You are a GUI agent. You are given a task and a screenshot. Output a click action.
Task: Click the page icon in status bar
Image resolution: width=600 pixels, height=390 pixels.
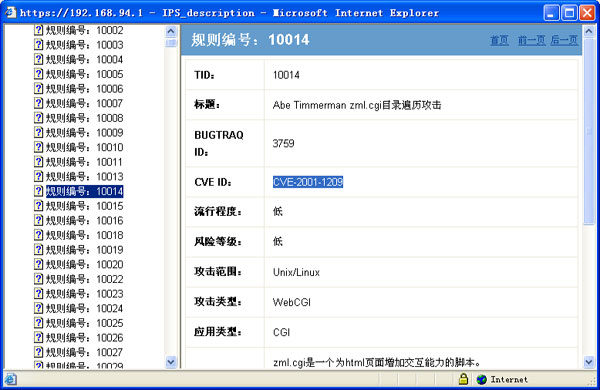pyautogui.click(x=10, y=379)
